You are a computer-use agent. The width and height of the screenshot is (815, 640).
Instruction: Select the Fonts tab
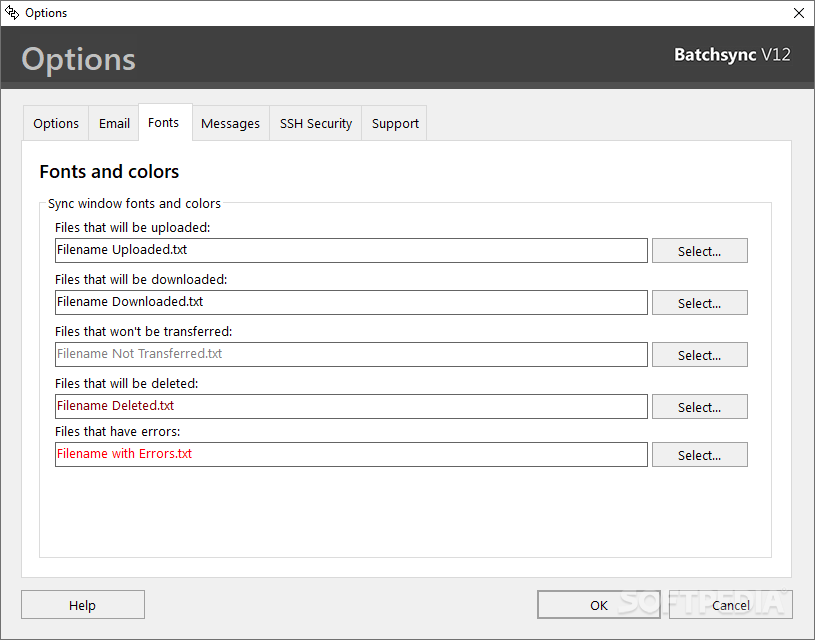165,122
